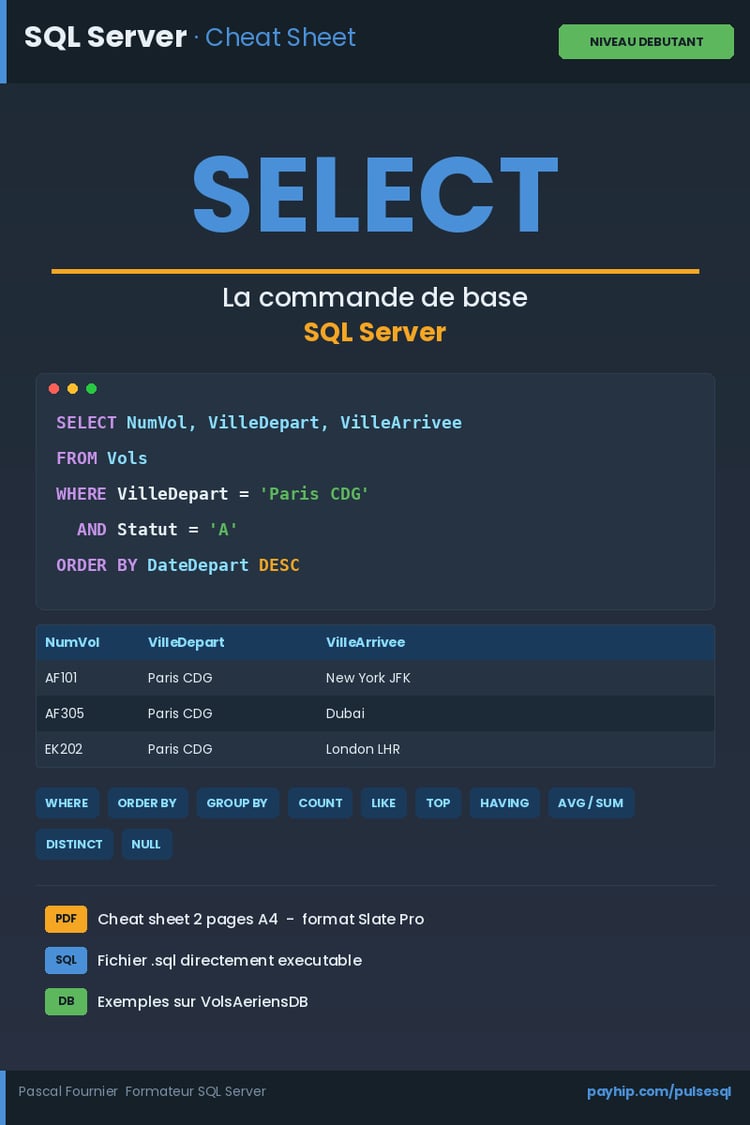Click the NIVEAU DEBUTANT badge
Image resolution: width=750 pixels, height=1125 pixels.
click(646, 42)
